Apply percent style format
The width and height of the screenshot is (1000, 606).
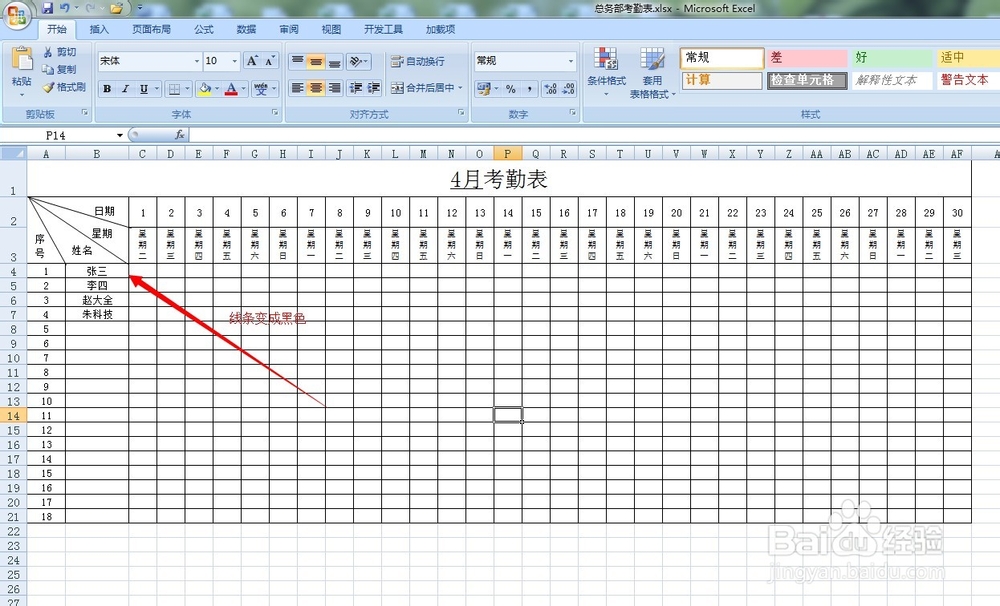click(511, 89)
